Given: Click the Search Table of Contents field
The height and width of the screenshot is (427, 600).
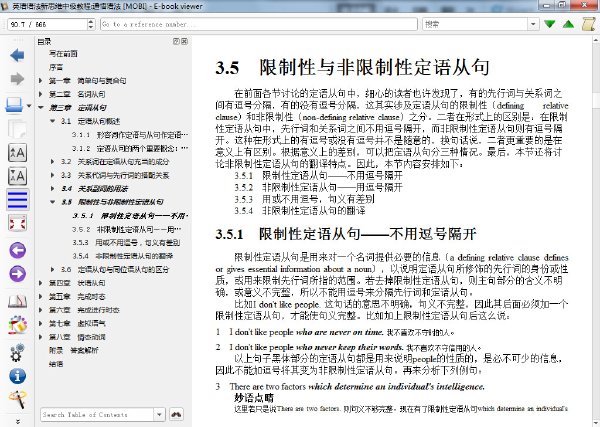Looking at the screenshot, I should [97, 414].
